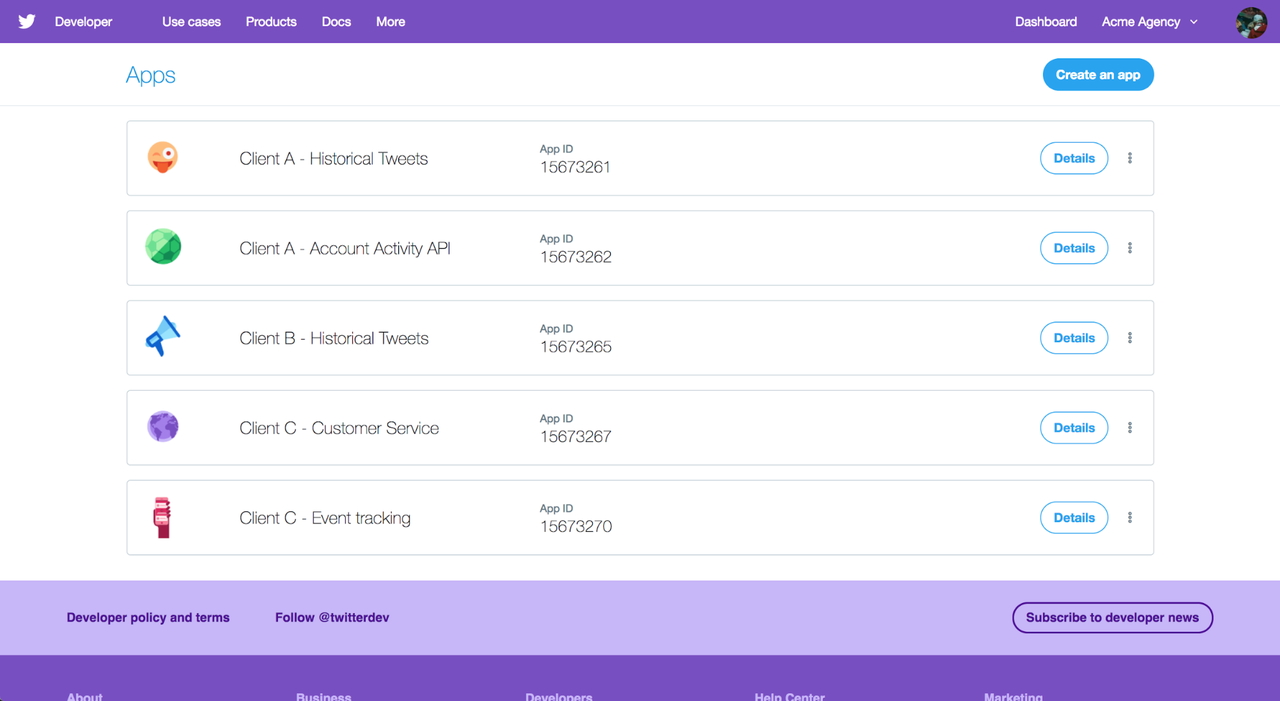Open Developer policy and terms link
Image resolution: width=1280 pixels, height=701 pixels.
click(148, 617)
